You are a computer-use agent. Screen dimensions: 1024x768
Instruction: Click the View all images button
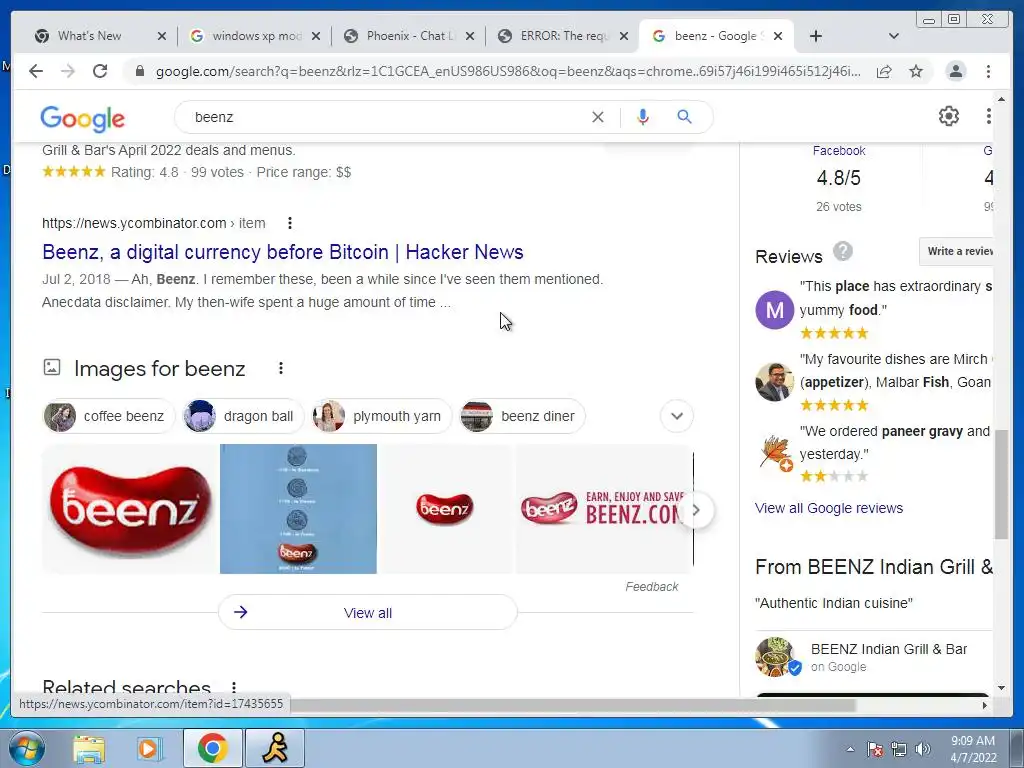368,613
